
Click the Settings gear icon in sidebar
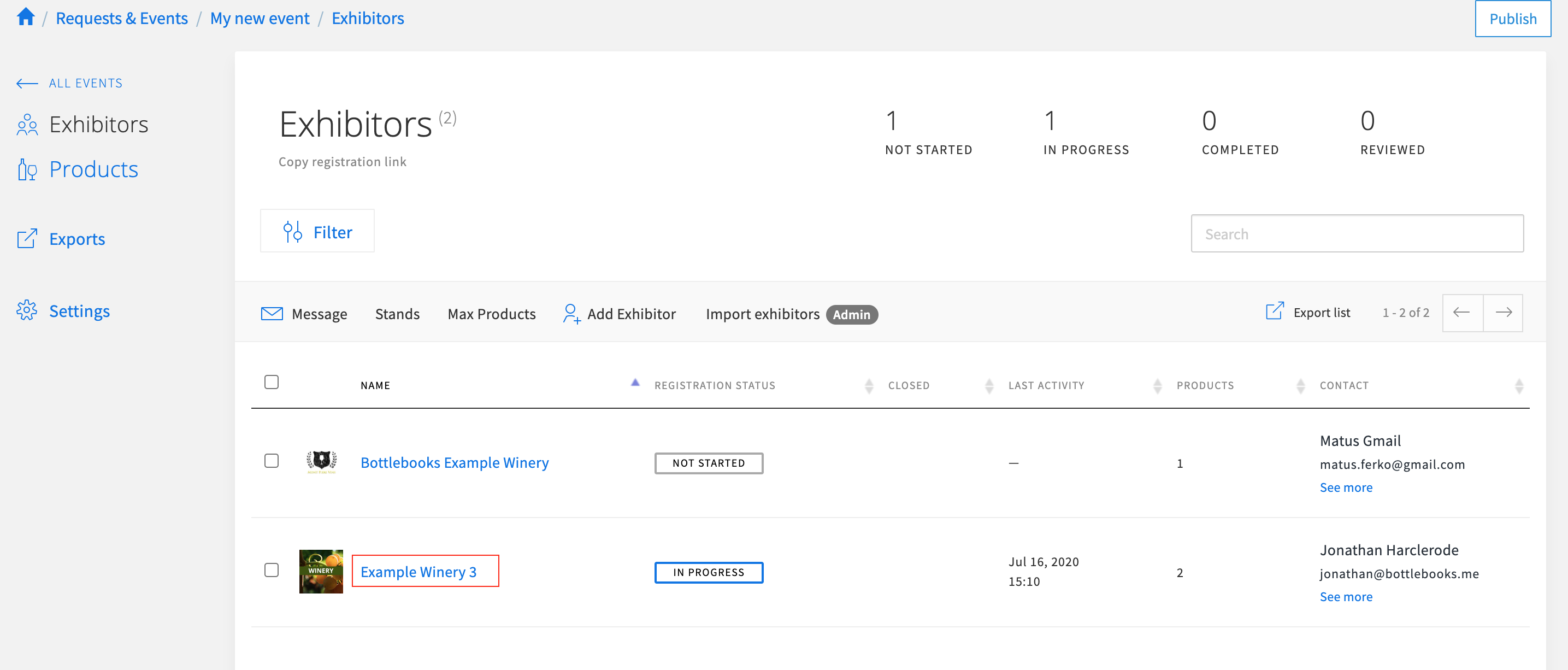tap(27, 310)
